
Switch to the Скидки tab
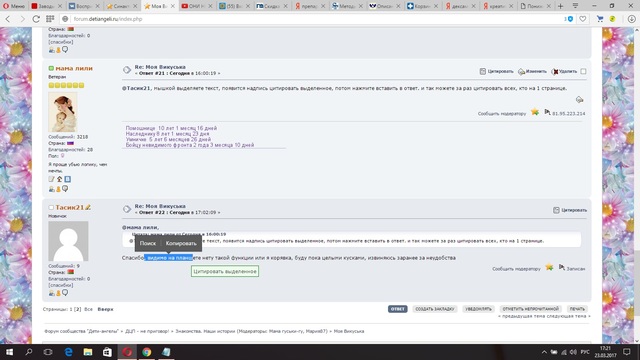tap(270, 6)
